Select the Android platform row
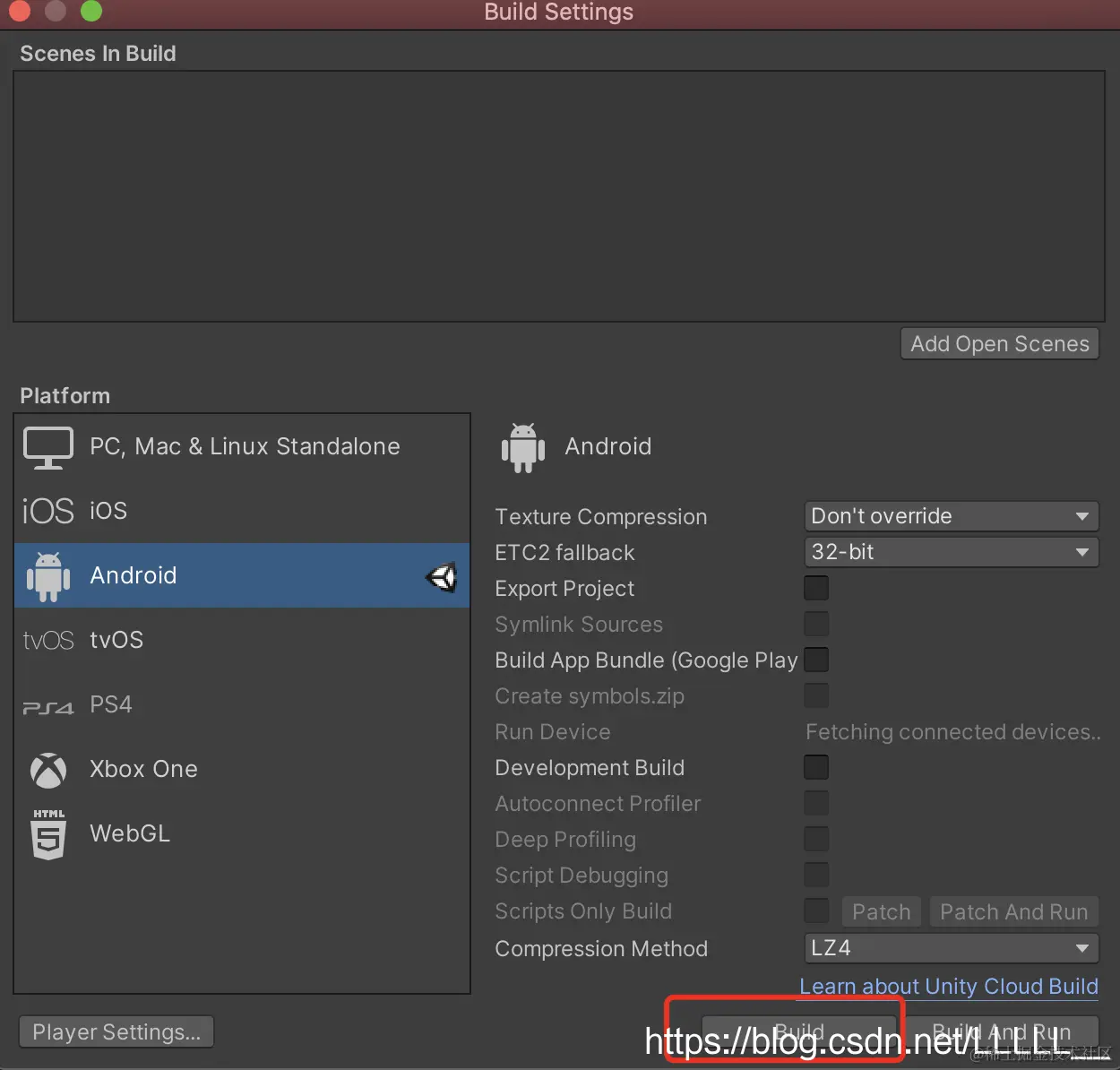The height and width of the screenshot is (1070, 1120). pyautogui.click(x=242, y=575)
